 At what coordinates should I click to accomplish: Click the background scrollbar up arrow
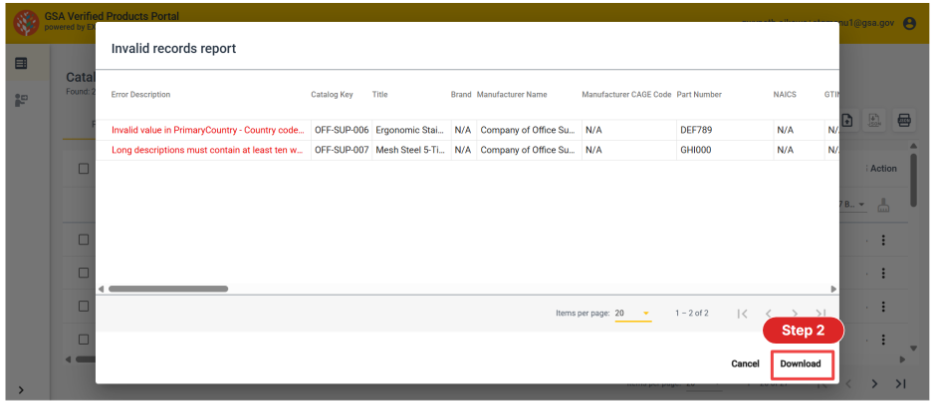(x=914, y=146)
